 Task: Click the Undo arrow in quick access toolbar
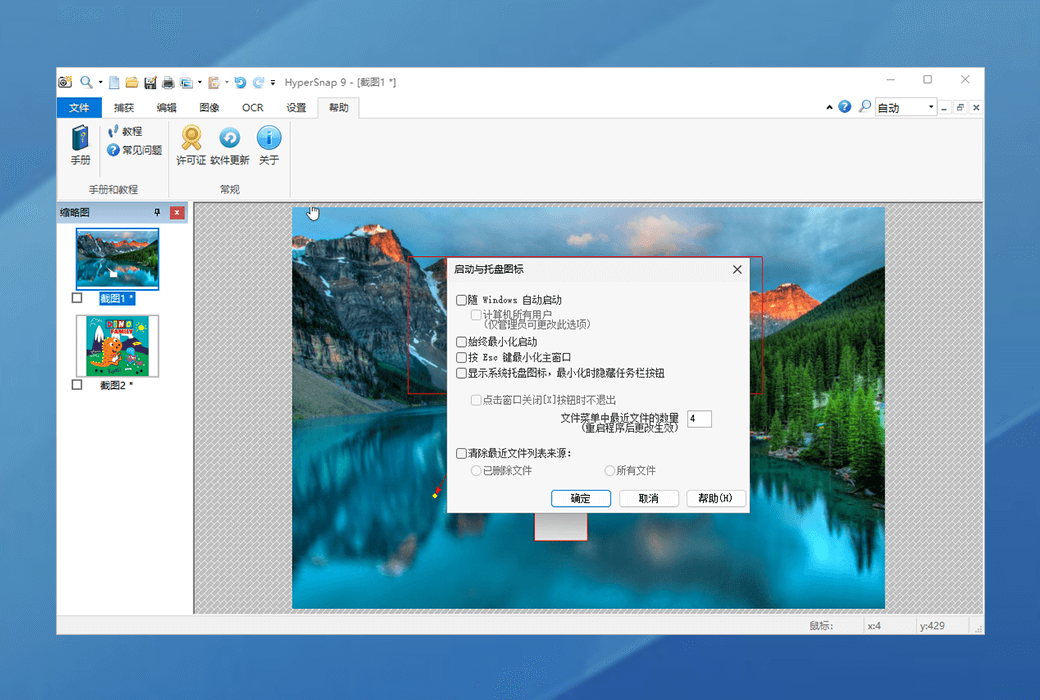coord(240,82)
